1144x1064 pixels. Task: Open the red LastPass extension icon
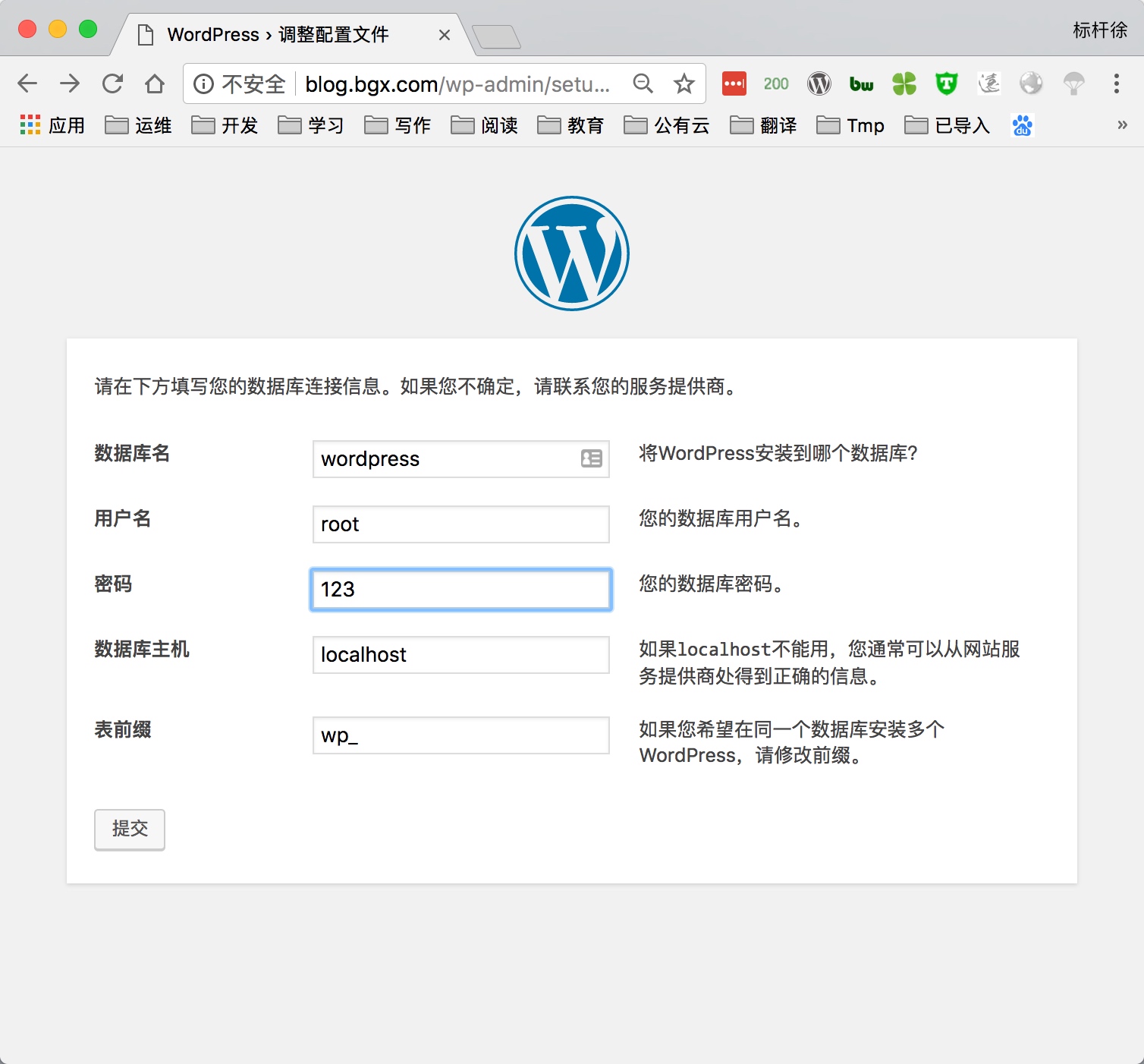click(734, 83)
